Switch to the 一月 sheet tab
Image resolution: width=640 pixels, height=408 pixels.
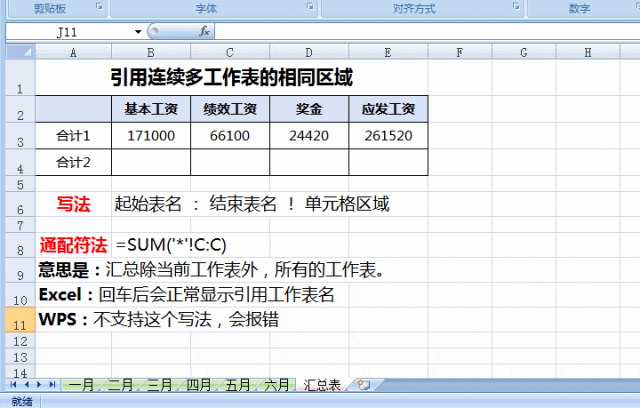point(81,385)
